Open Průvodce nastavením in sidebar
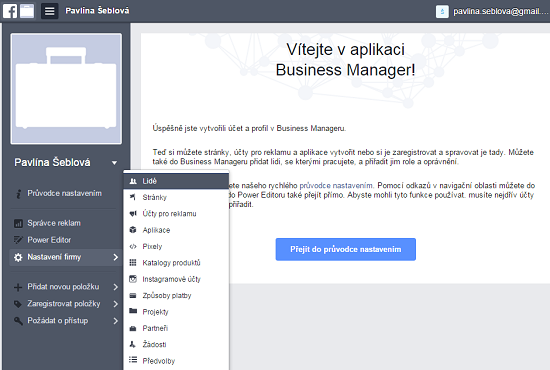The height and width of the screenshot is (370, 550). click(65, 194)
